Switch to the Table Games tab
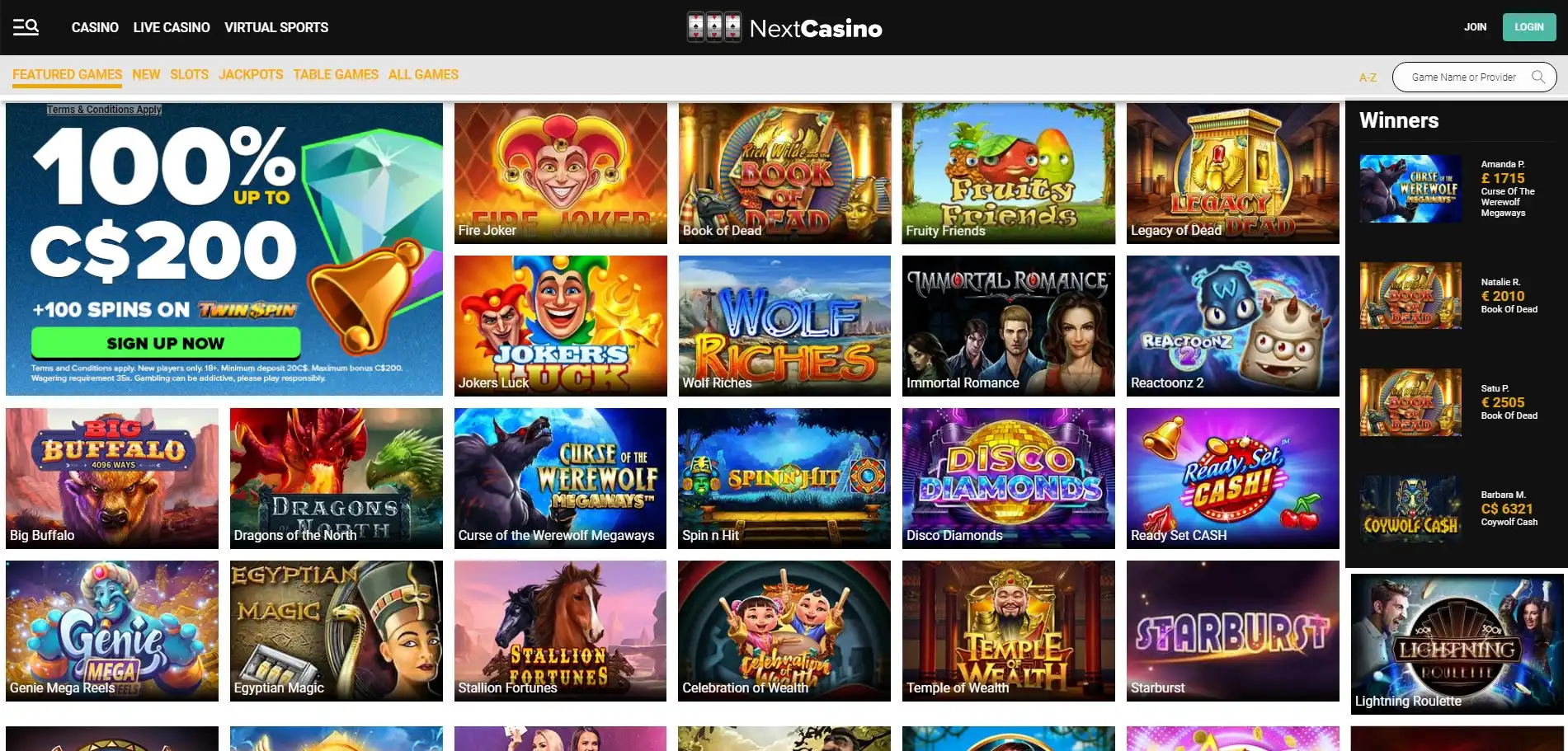This screenshot has width=1568, height=751. pyautogui.click(x=336, y=74)
